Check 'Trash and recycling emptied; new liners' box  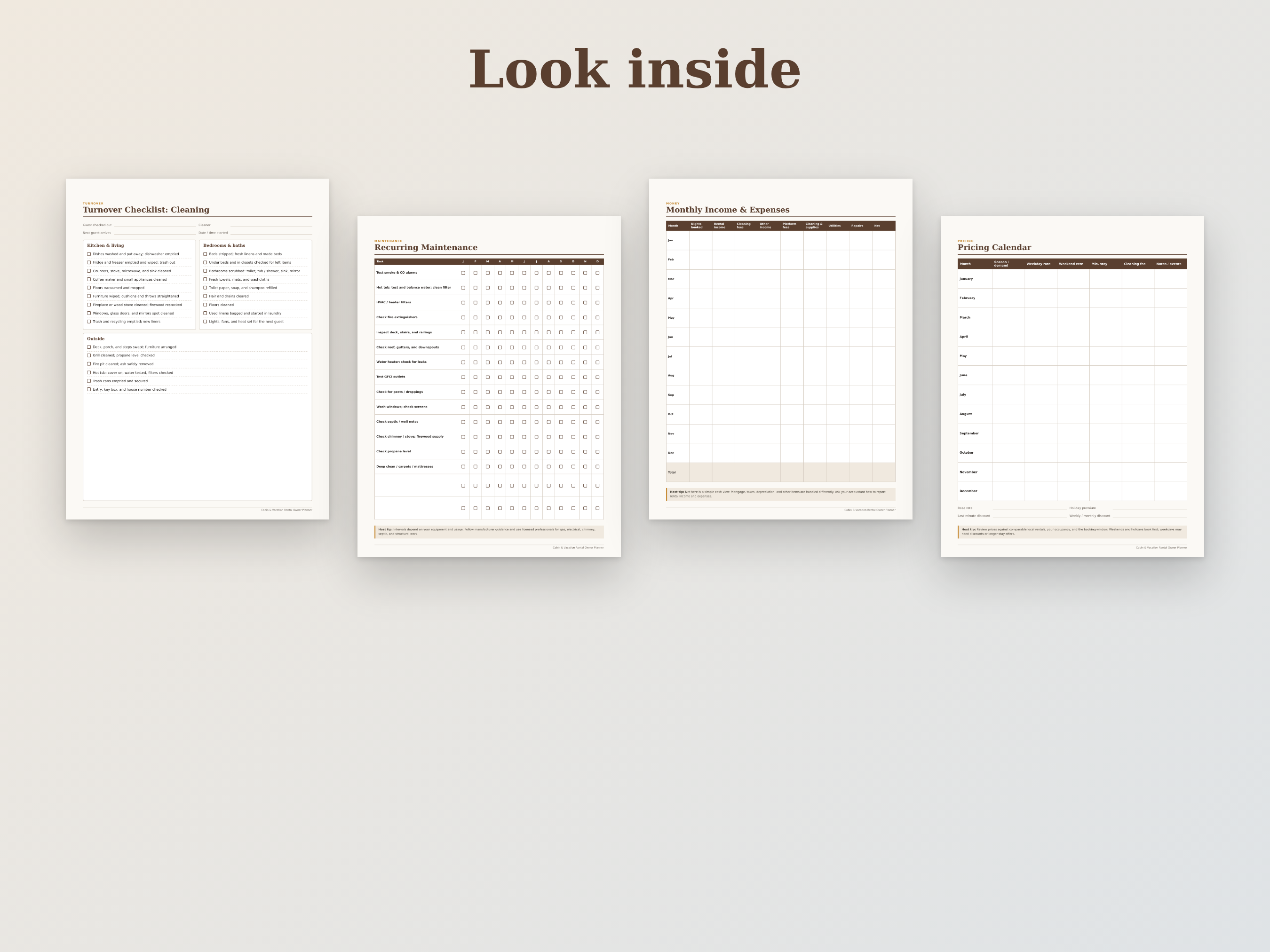pos(89,322)
